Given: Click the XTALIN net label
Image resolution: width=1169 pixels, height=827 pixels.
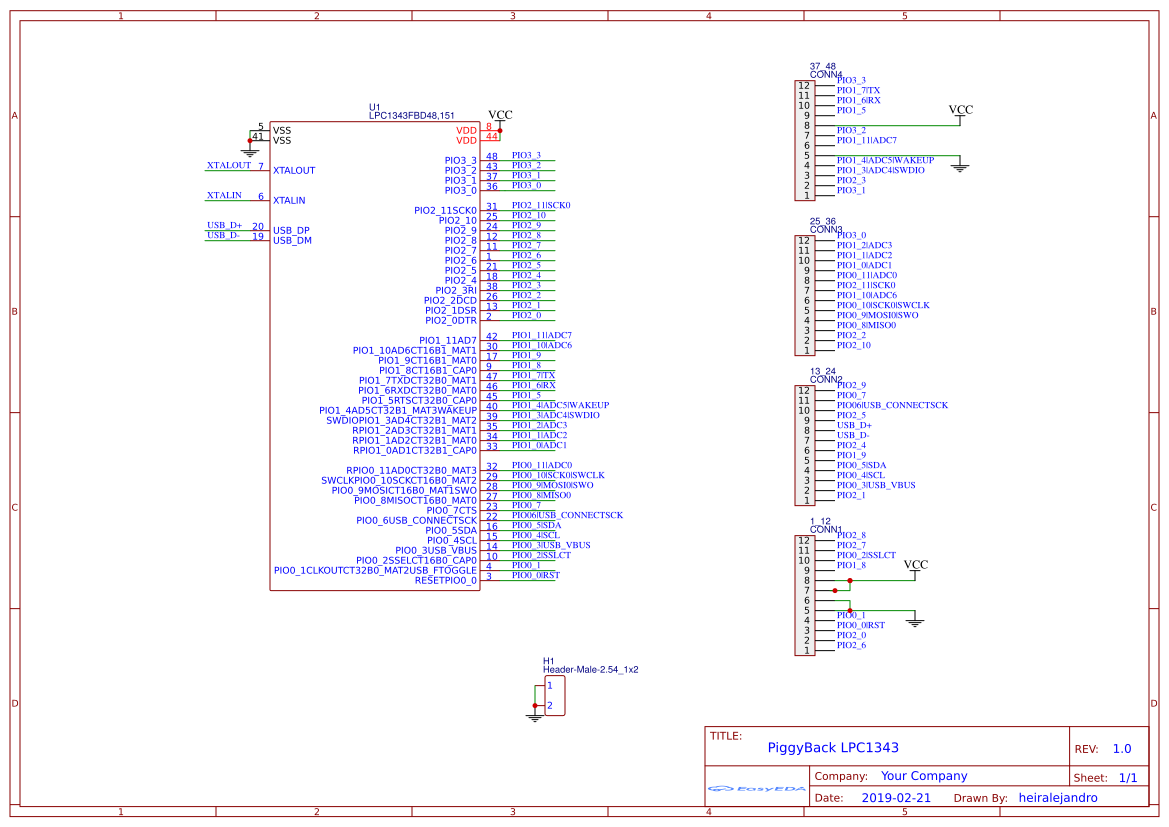Looking at the screenshot, I should (x=224, y=195).
